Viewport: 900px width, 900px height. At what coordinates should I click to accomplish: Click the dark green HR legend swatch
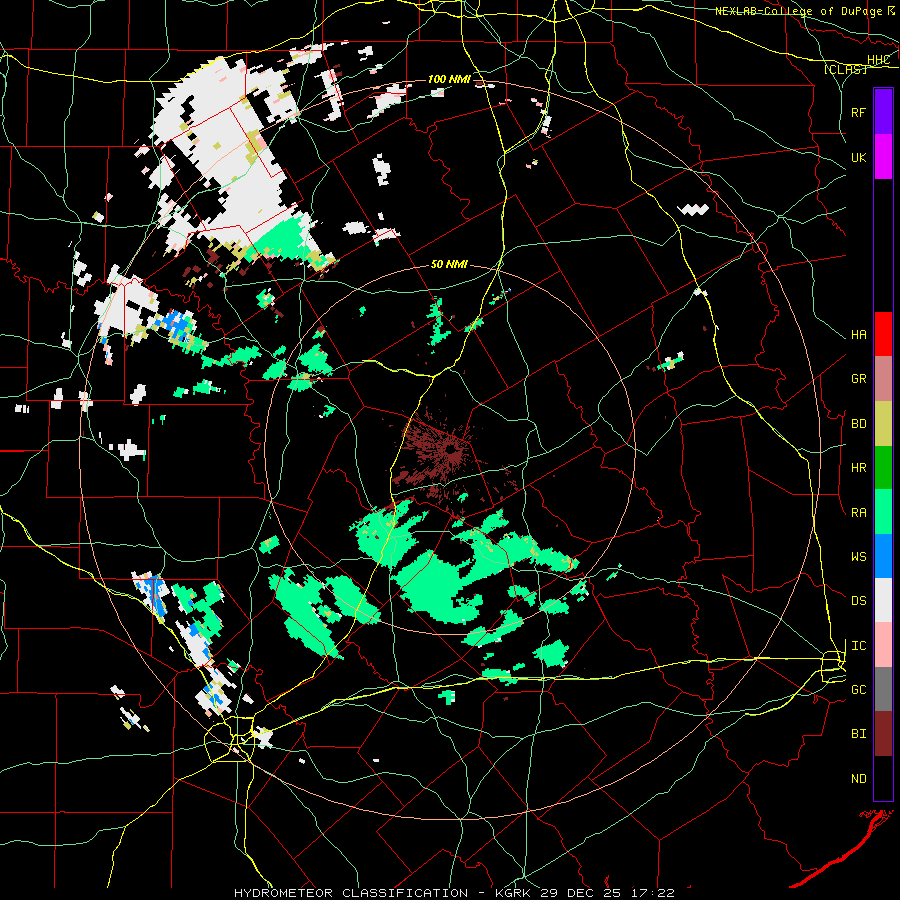click(x=883, y=468)
